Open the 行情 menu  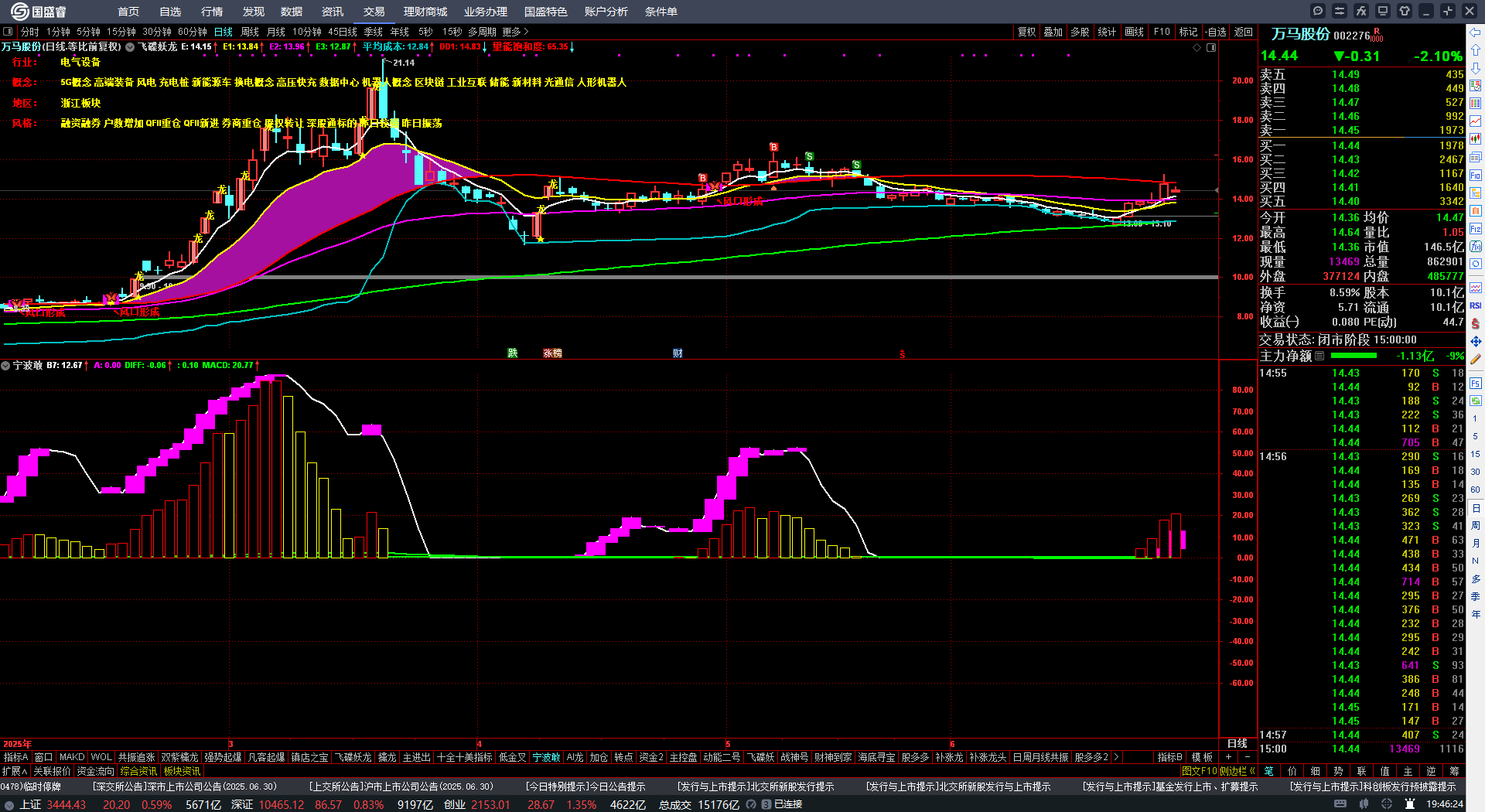pos(212,12)
